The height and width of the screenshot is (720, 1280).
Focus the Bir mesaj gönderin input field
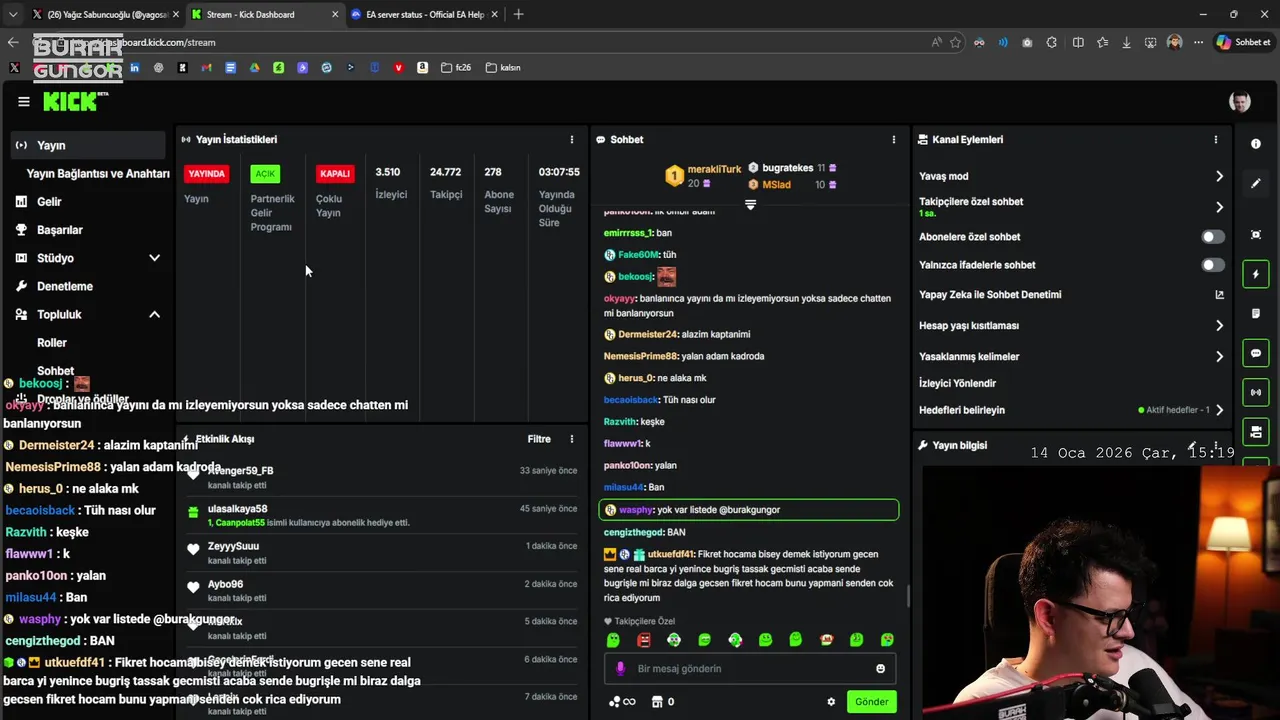(x=750, y=669)
